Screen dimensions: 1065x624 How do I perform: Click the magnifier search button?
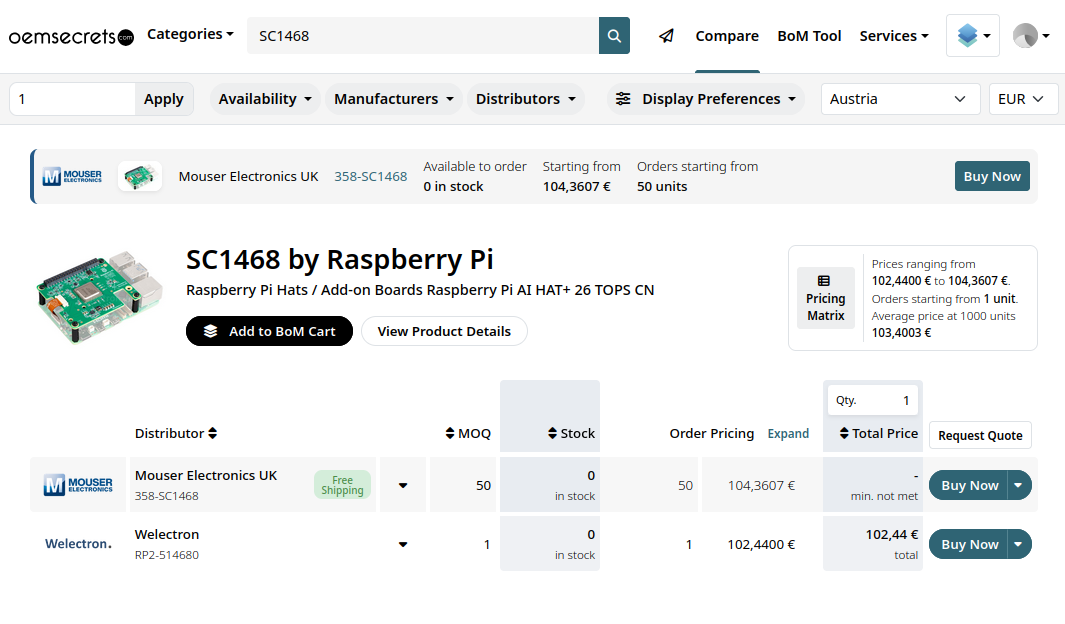point(614,36)
